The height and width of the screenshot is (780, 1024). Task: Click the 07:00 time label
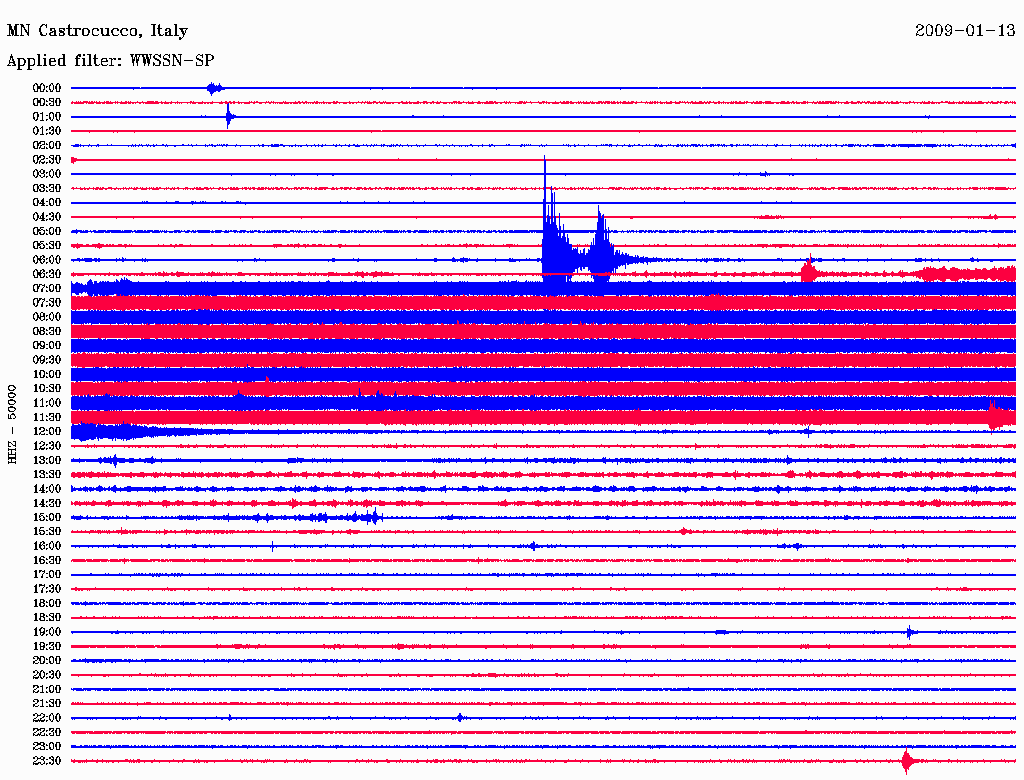click(x=47, y=288)
